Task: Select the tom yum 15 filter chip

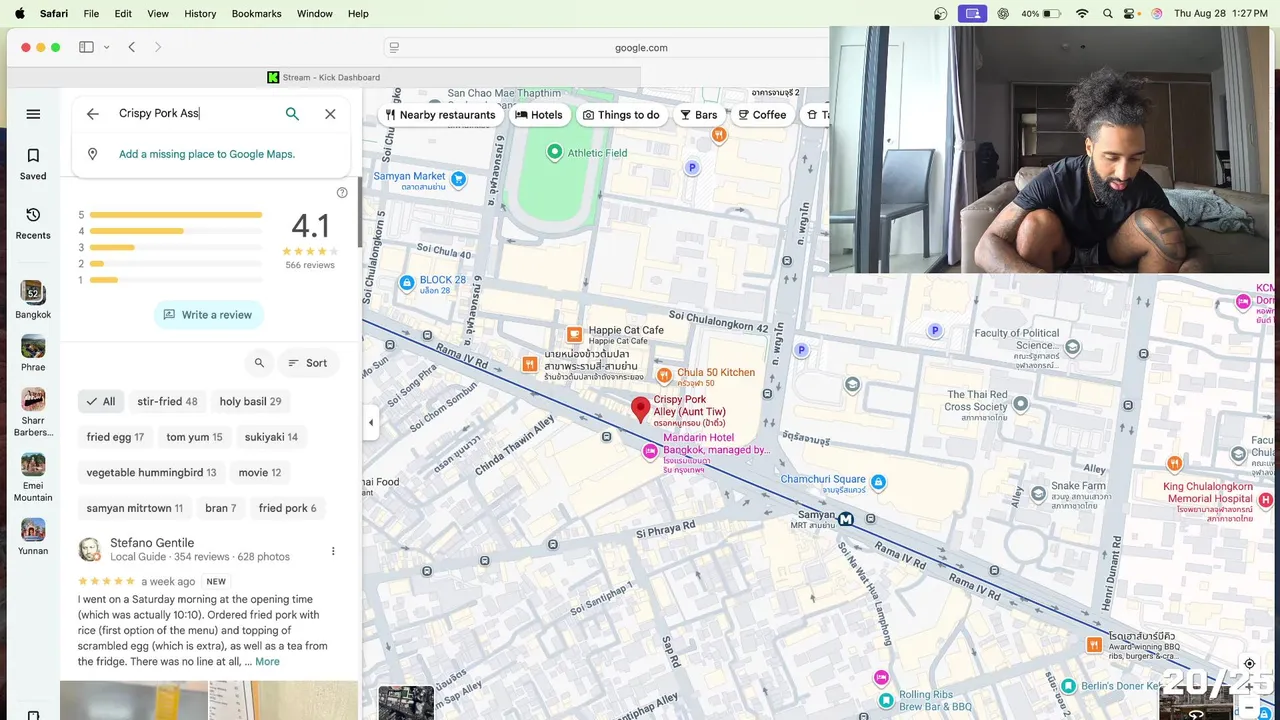Action: click(x=194, y=437)
